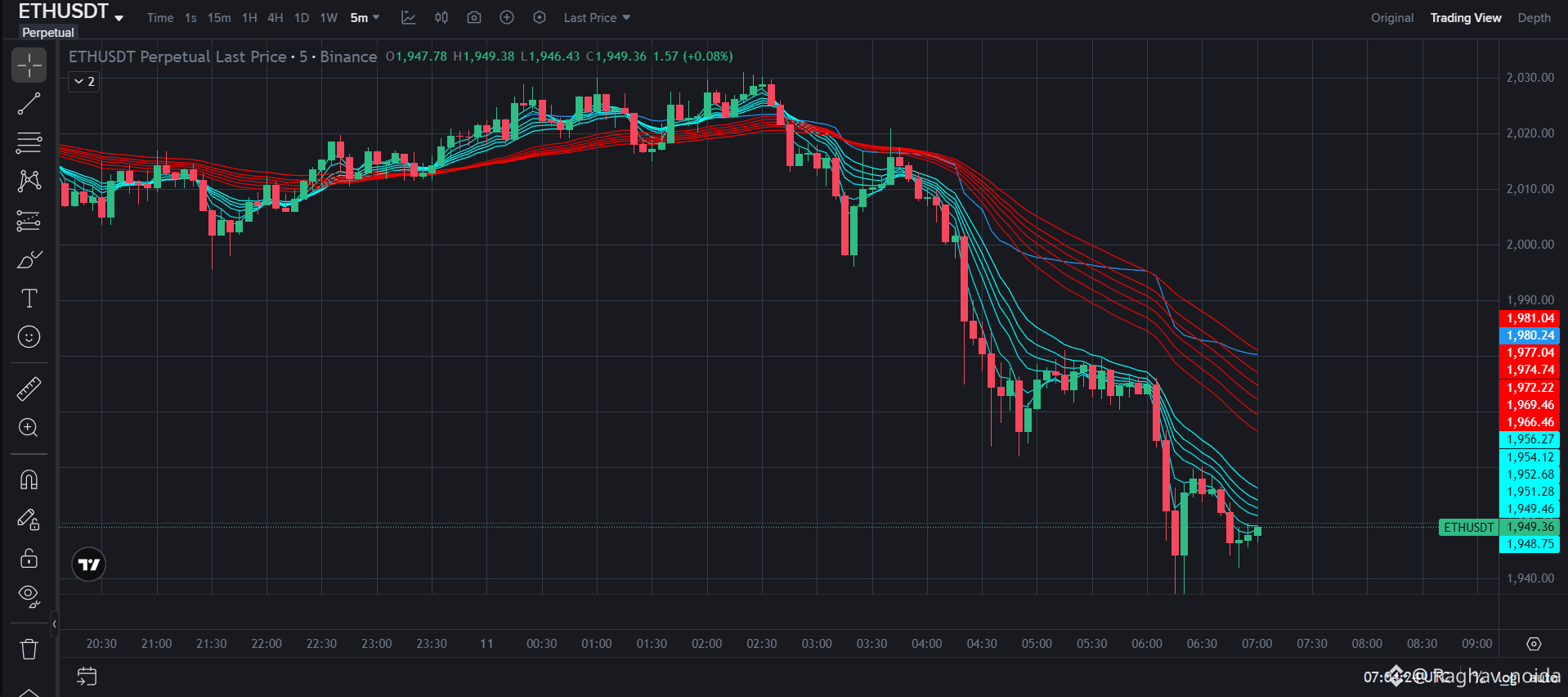Image resolution: width=1568 pixels, height=697 pixels.
Task: Open the go-to-date icon at bottom left
Action: click(86, 676)
